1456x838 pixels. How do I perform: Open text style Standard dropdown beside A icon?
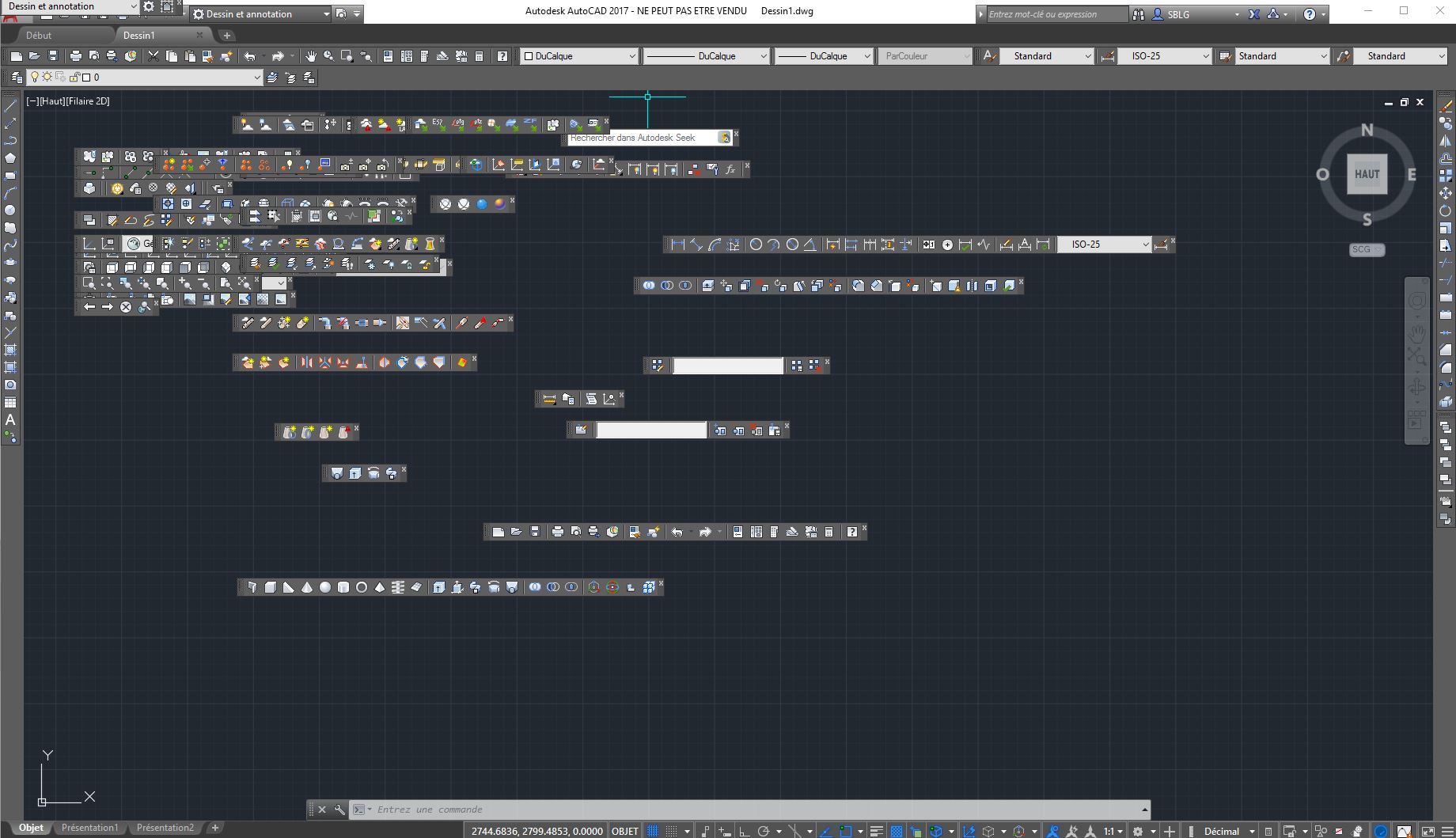(x=1046, y=56)
